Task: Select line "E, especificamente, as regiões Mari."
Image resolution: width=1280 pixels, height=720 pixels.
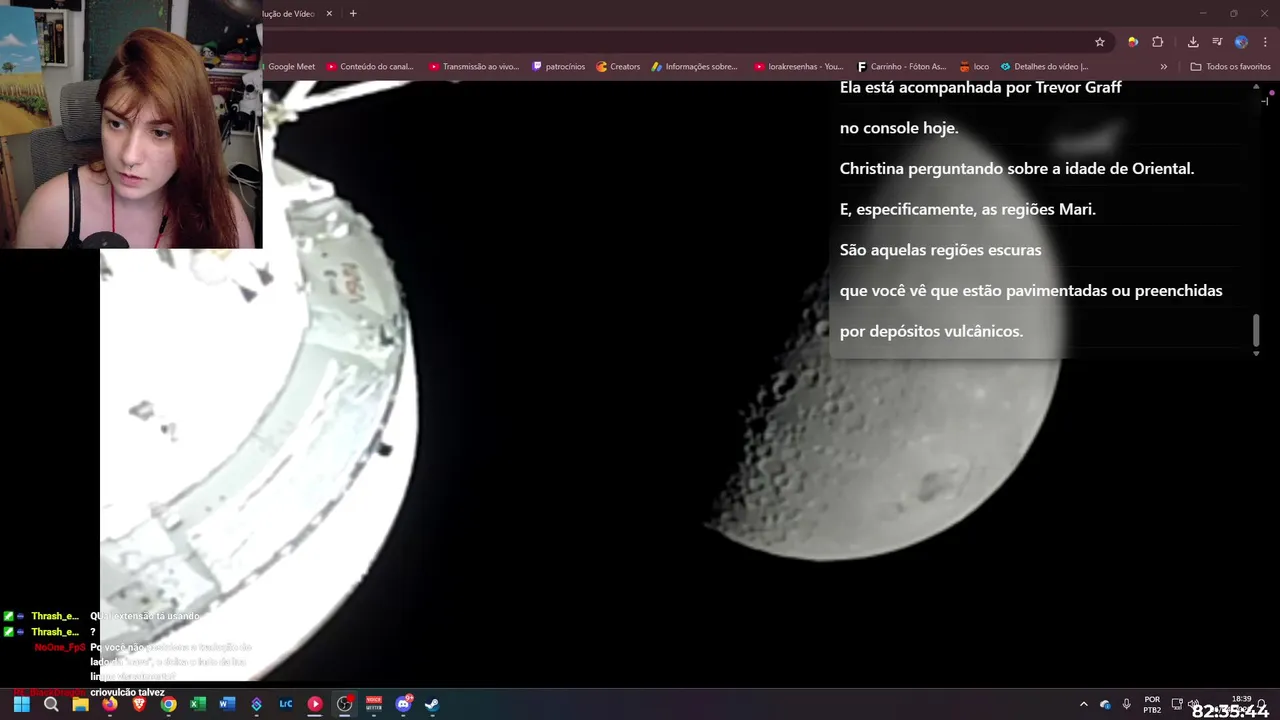Action: 968,210
